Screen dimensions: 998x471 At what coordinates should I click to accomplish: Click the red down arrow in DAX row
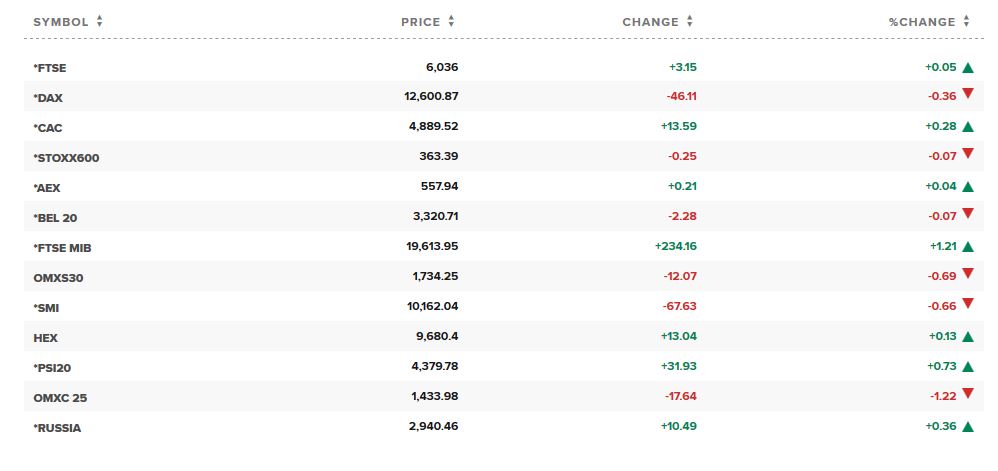pos(968,94)
